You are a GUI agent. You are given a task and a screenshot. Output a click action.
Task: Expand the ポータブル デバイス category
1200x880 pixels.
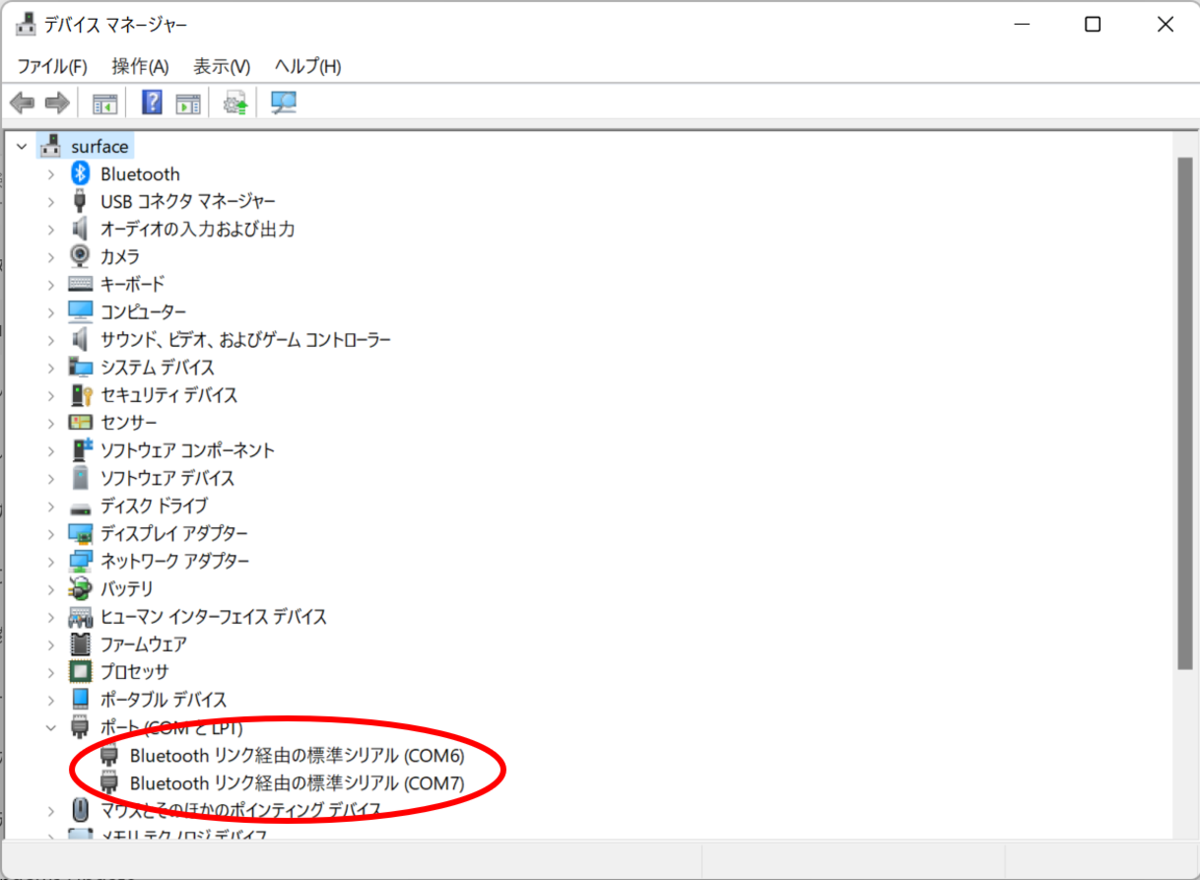point(51,700)
